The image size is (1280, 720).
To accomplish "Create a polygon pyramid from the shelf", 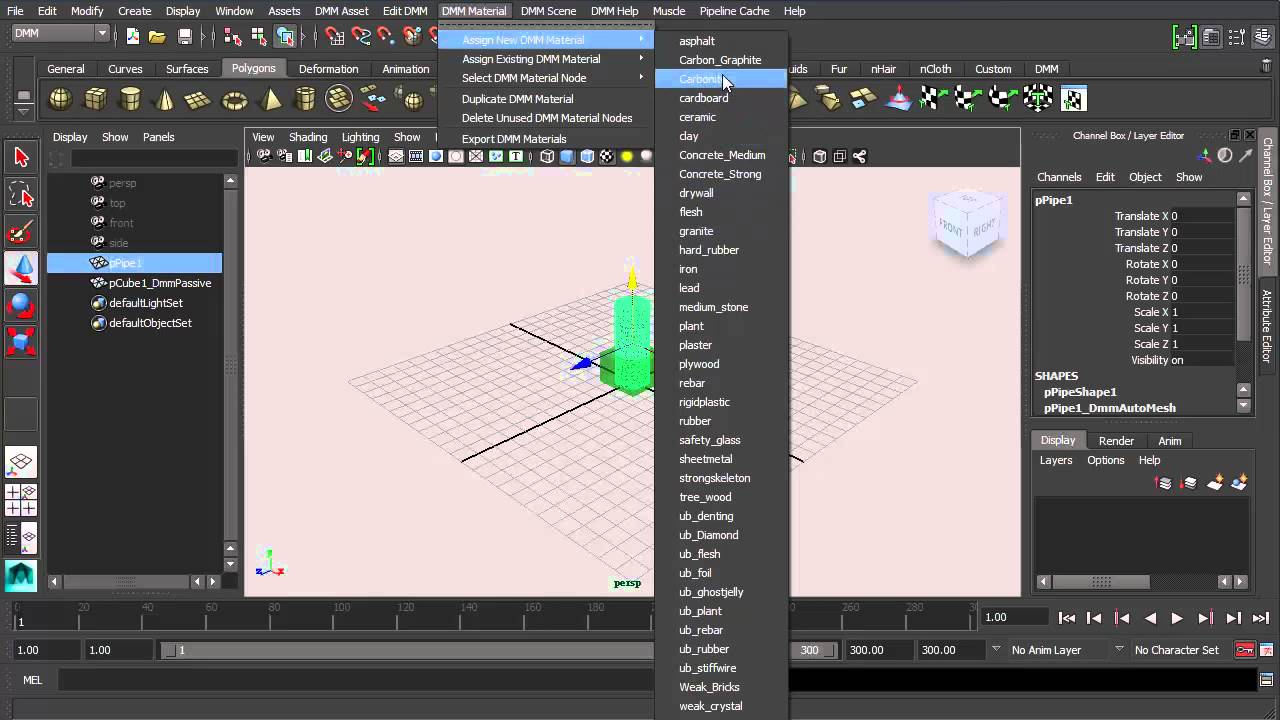I will pos(270,99).
